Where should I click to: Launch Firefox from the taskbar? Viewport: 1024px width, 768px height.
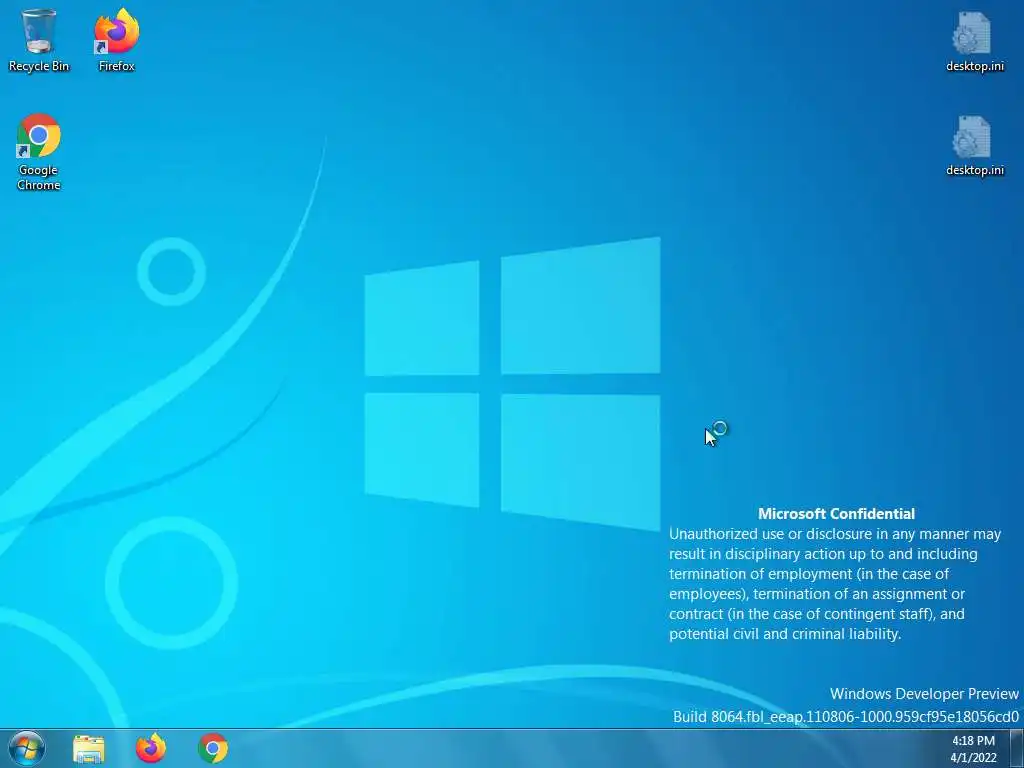(151, 748)
